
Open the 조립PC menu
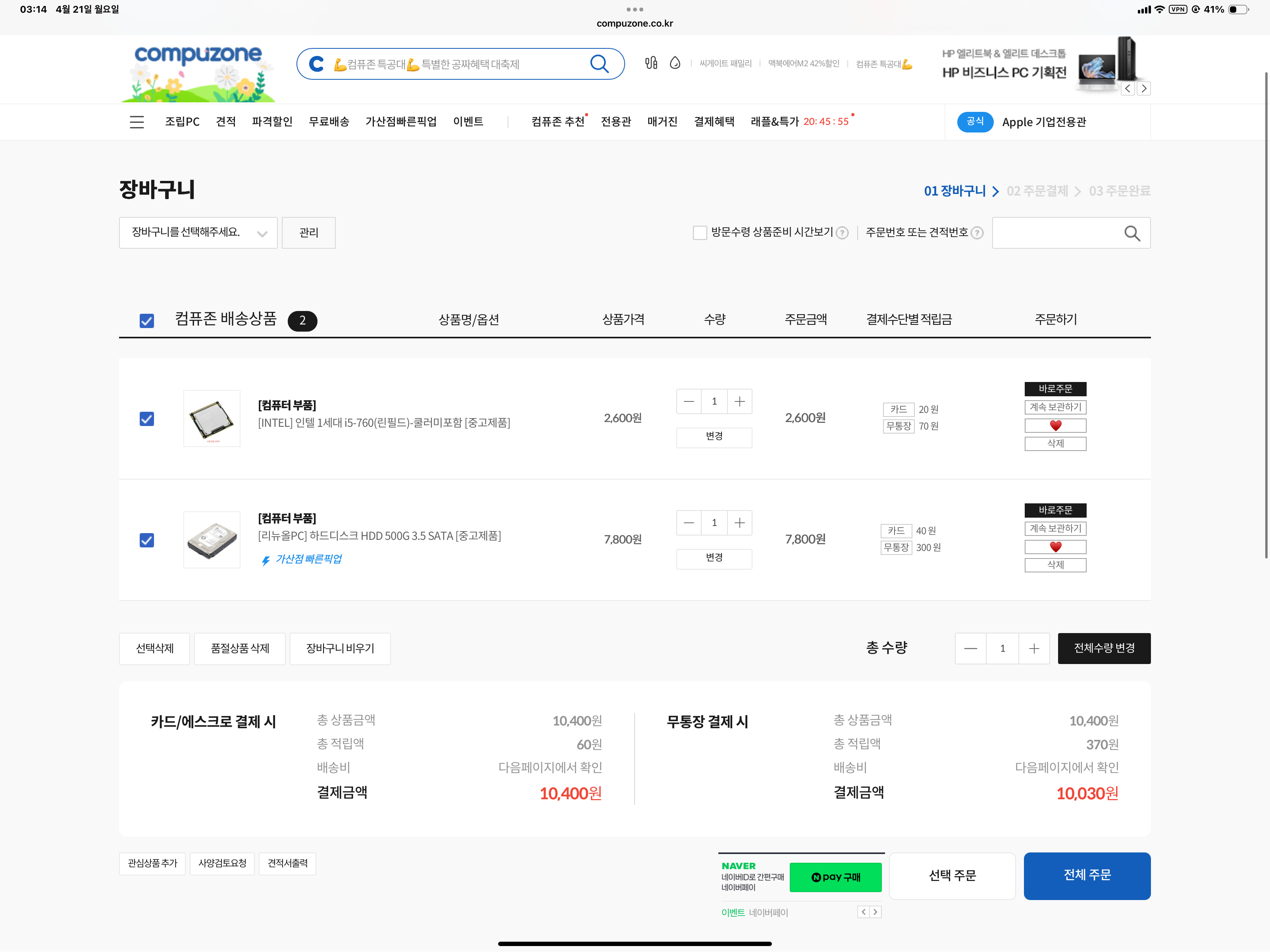(182, 122)
